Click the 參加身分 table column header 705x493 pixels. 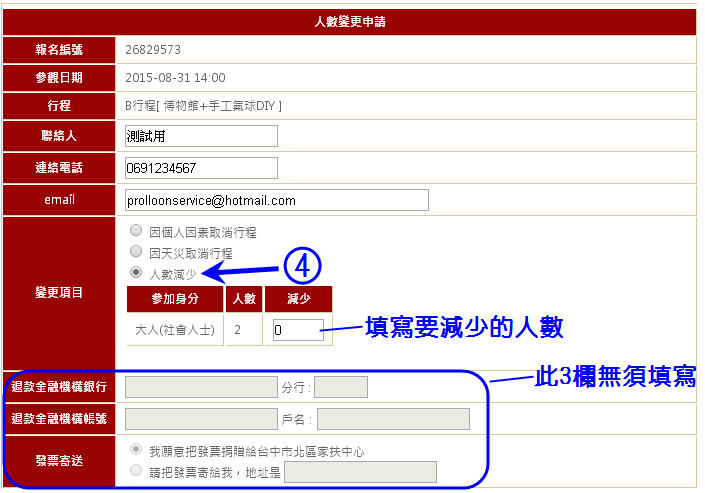[x=174, y=299]
